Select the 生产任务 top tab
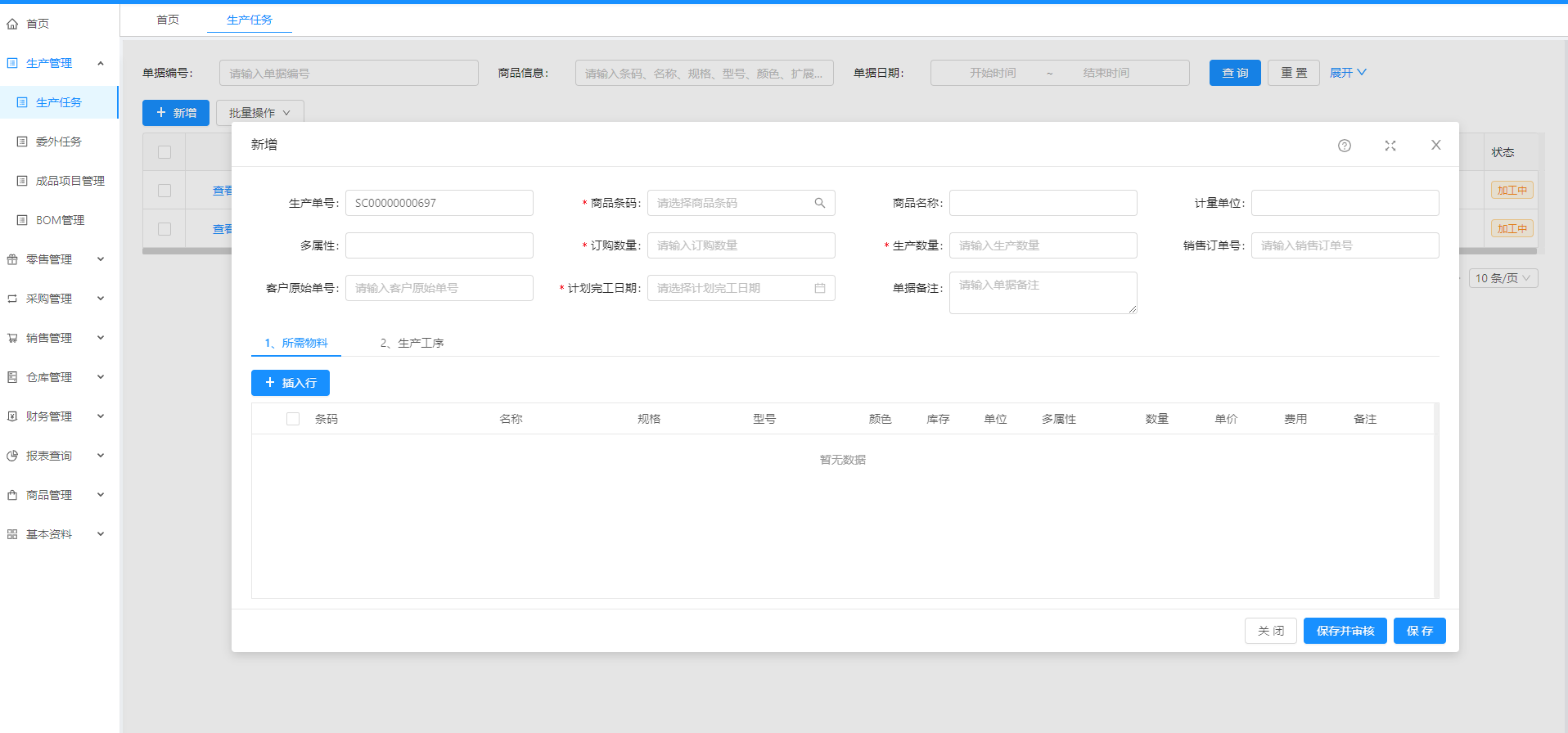 click(x=250, y=20)
